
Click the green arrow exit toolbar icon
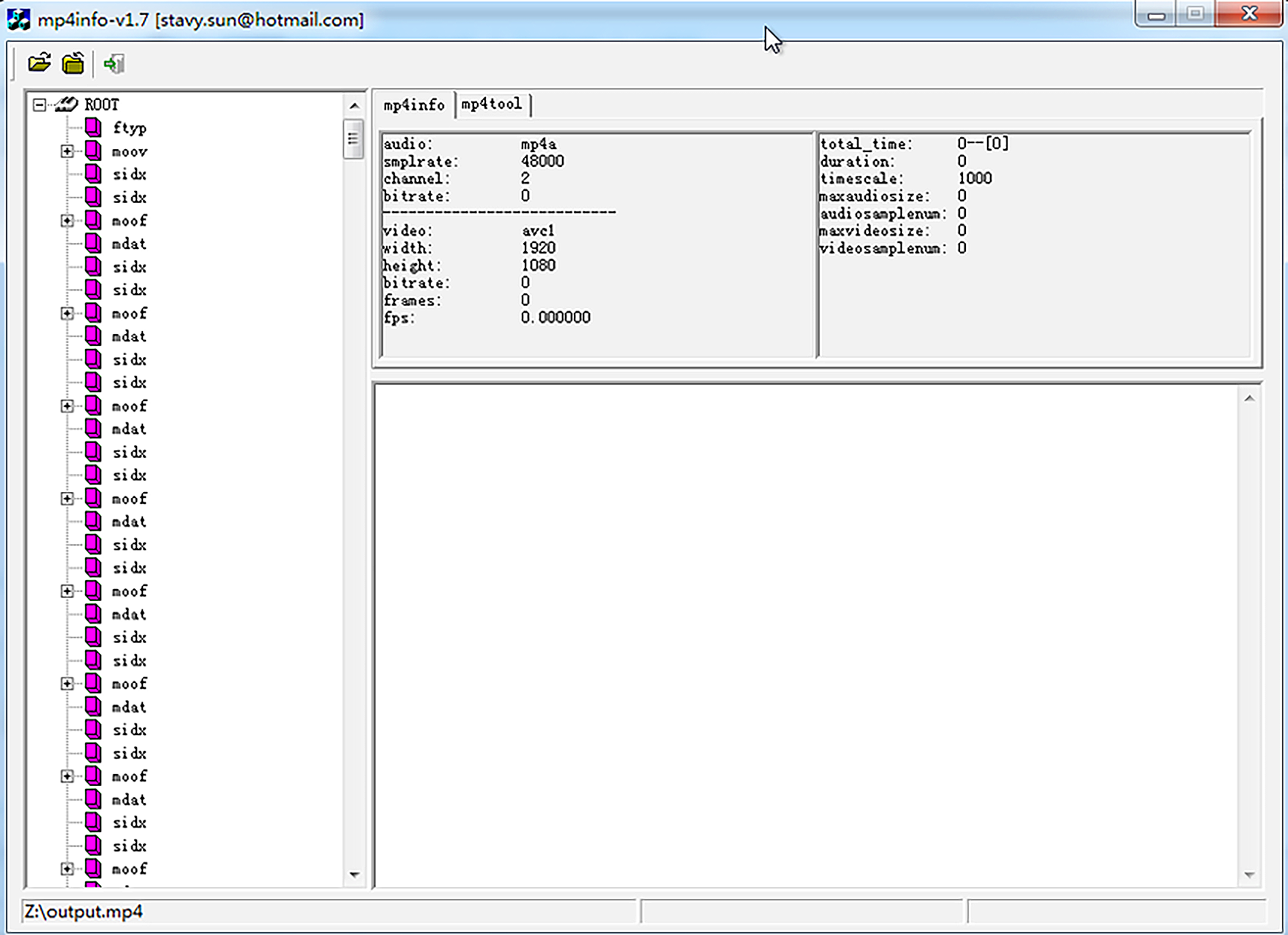coord(114,64)
